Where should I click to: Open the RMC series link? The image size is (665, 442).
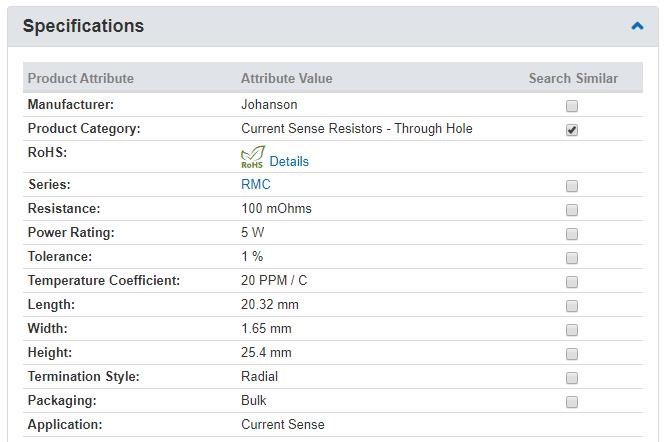tap(256, 185)
